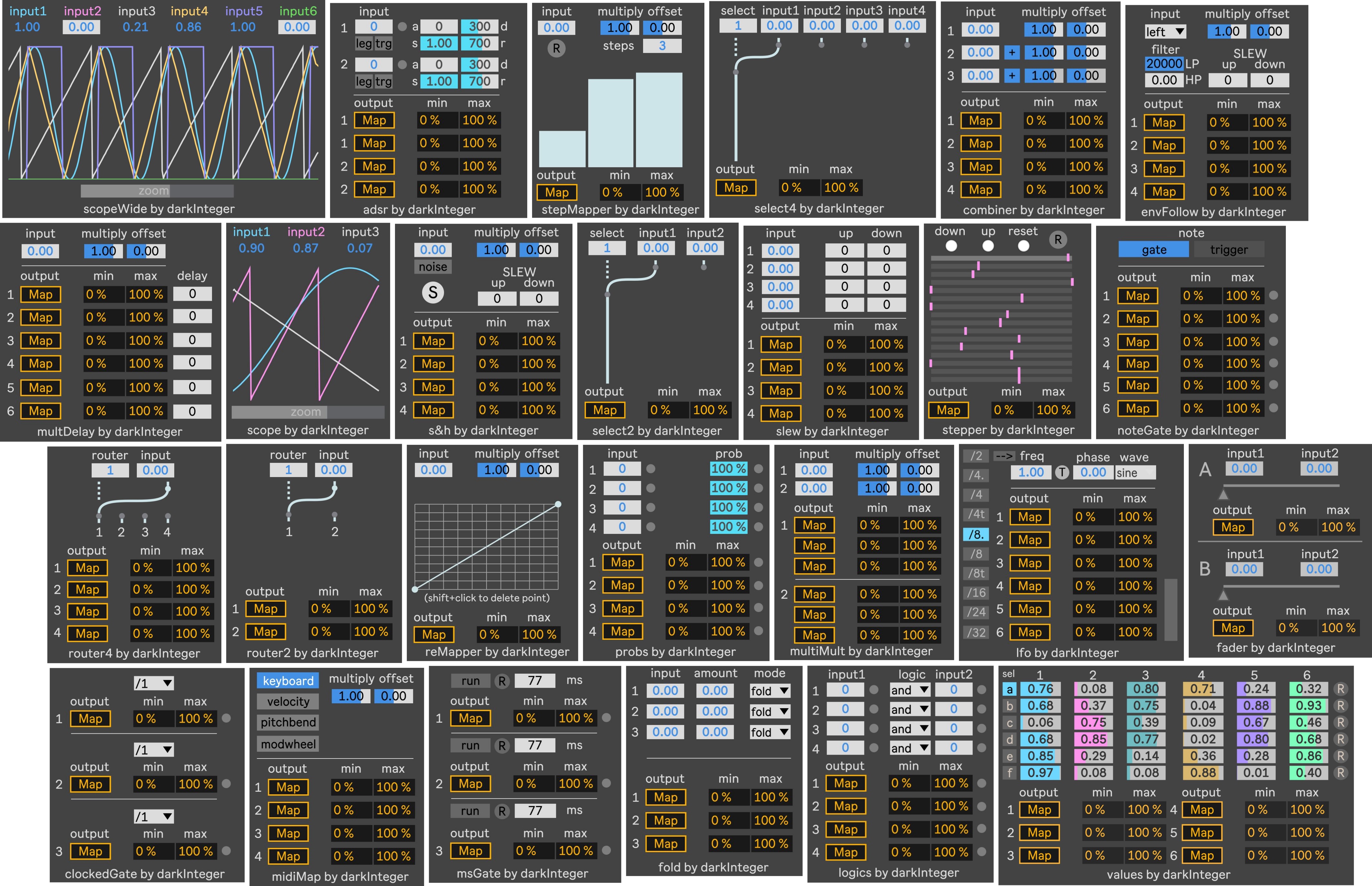
Task: Click the R button in stepper device
Action: point(1057,239)
